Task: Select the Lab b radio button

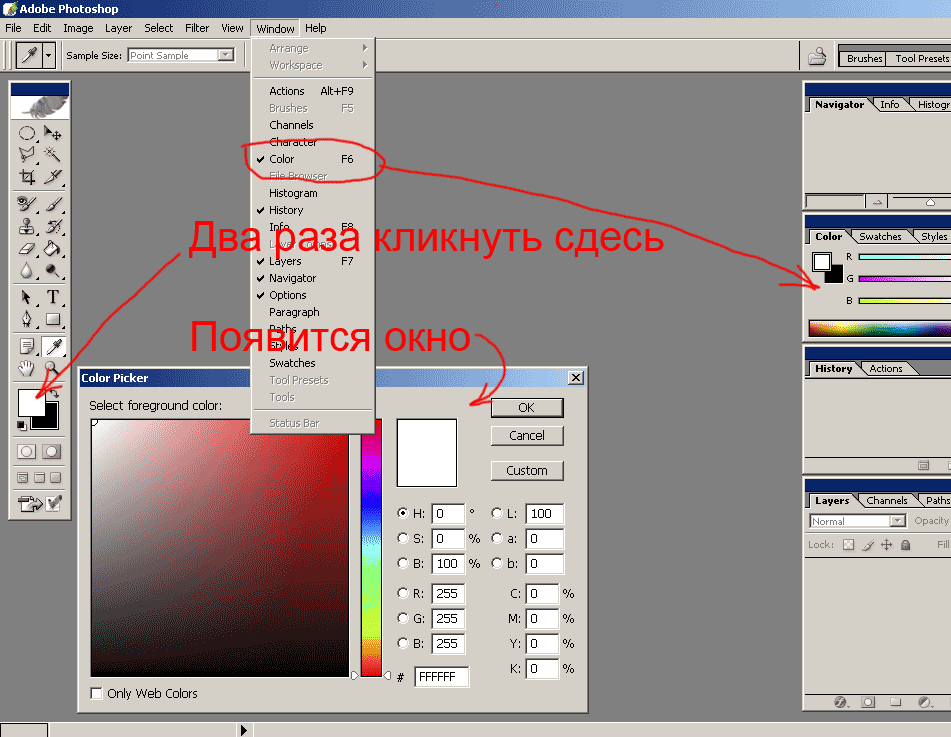Action: point(497,563)
